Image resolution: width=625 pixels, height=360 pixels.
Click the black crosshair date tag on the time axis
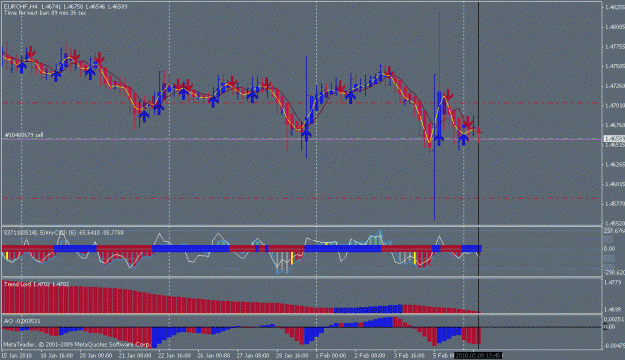pos(478,355)
